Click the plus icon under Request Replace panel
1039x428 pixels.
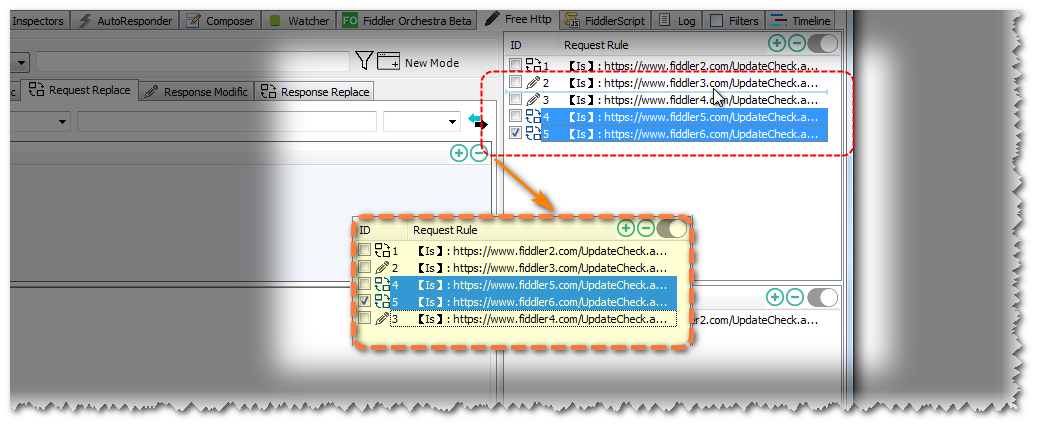(459, 153)
